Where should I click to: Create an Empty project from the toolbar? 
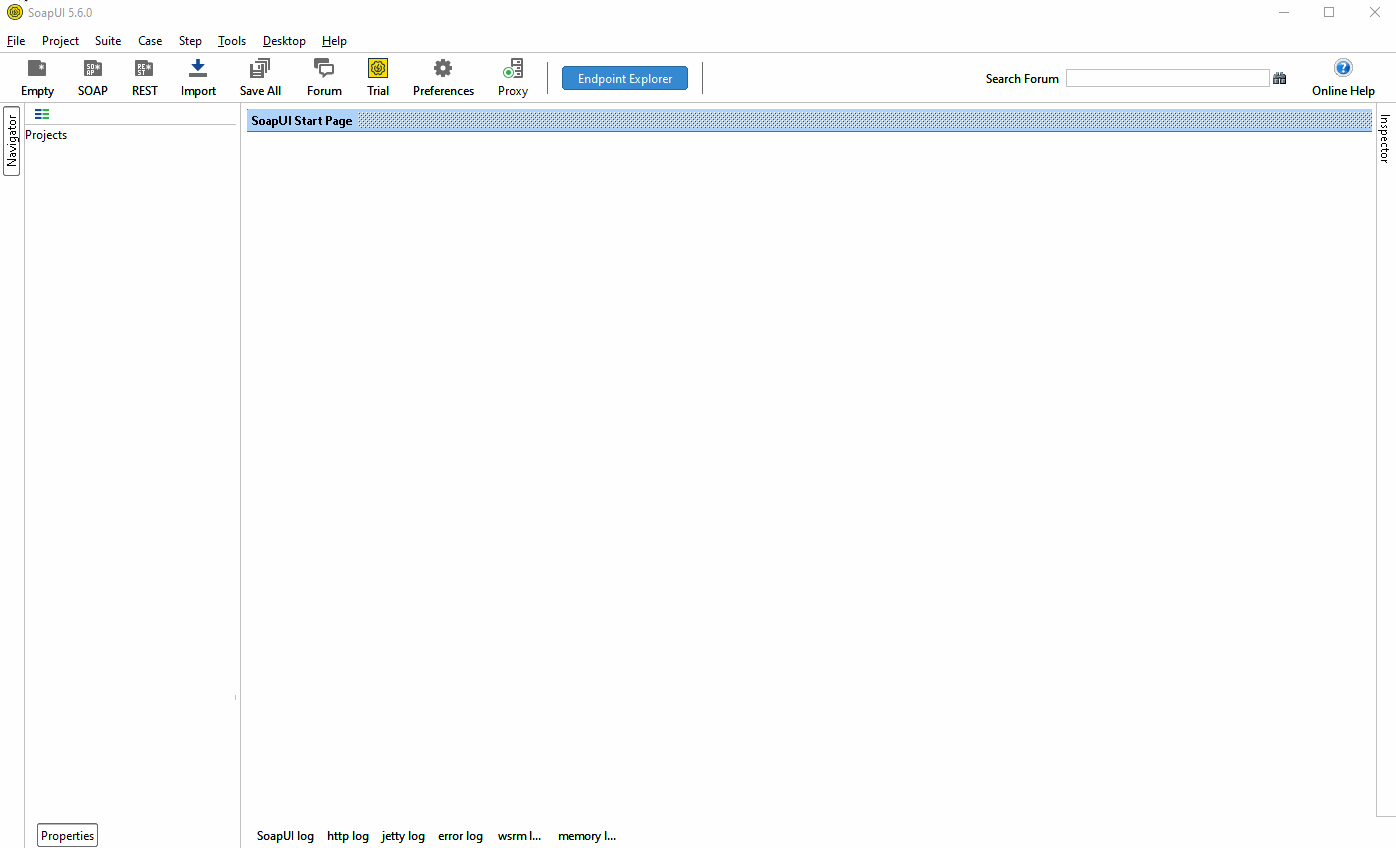pyautogui.click(x=37, y=78)
